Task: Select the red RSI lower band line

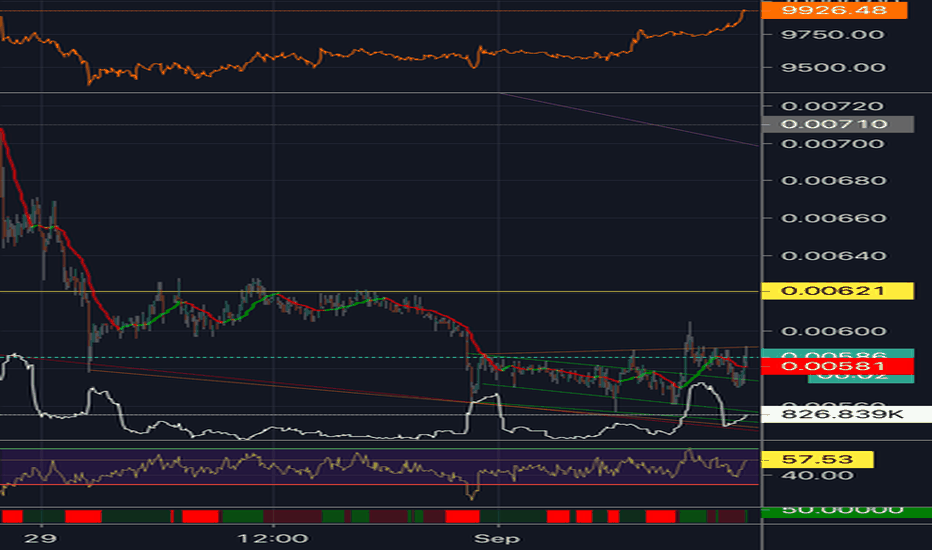Action: [x=380, y=485]
